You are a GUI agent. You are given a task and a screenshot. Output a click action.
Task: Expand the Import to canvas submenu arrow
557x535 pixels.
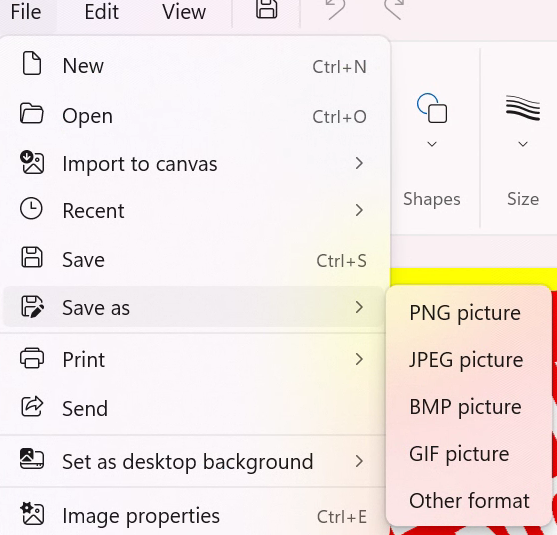pos(359,163)
